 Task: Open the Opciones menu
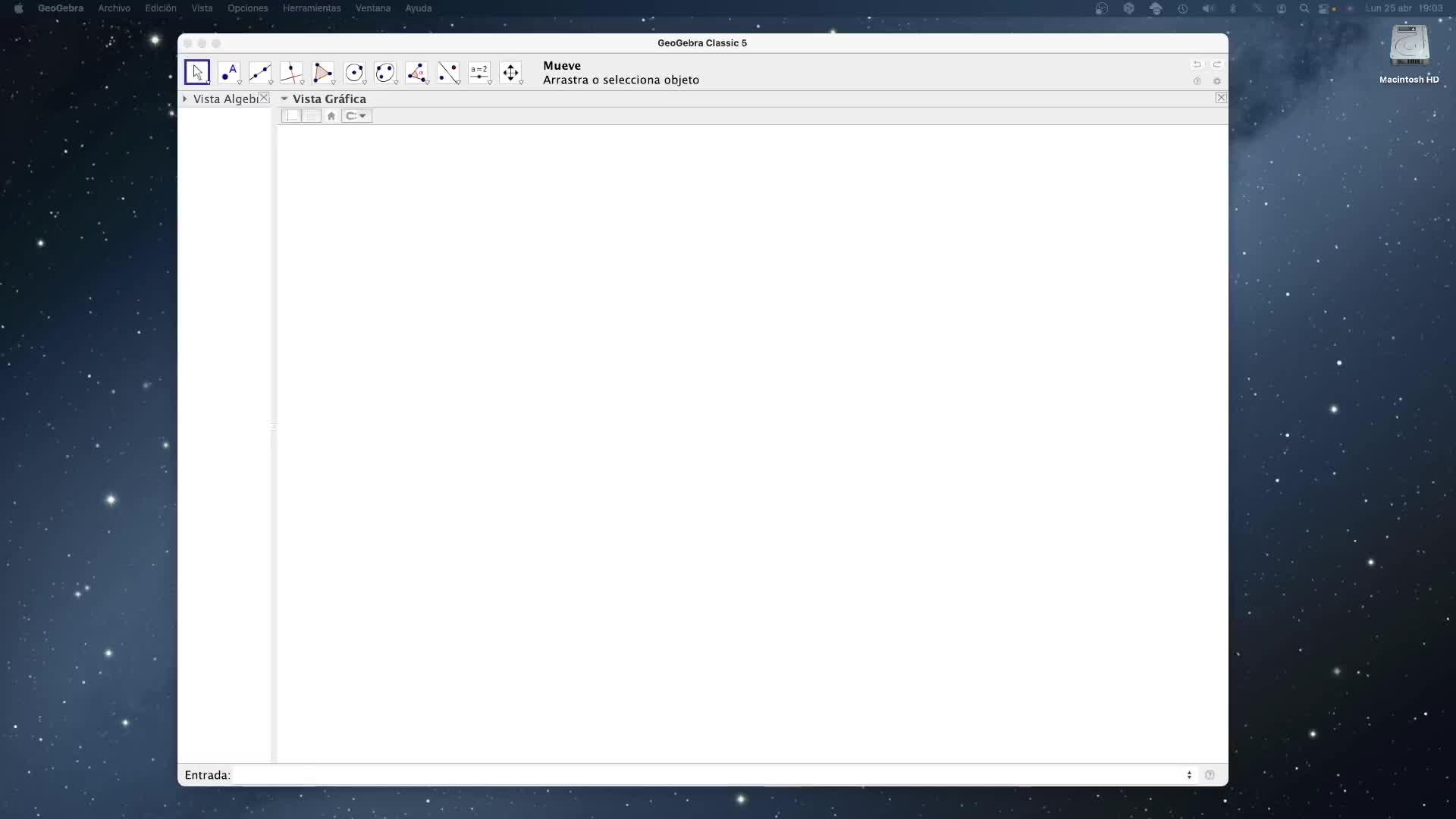point(247,8)
